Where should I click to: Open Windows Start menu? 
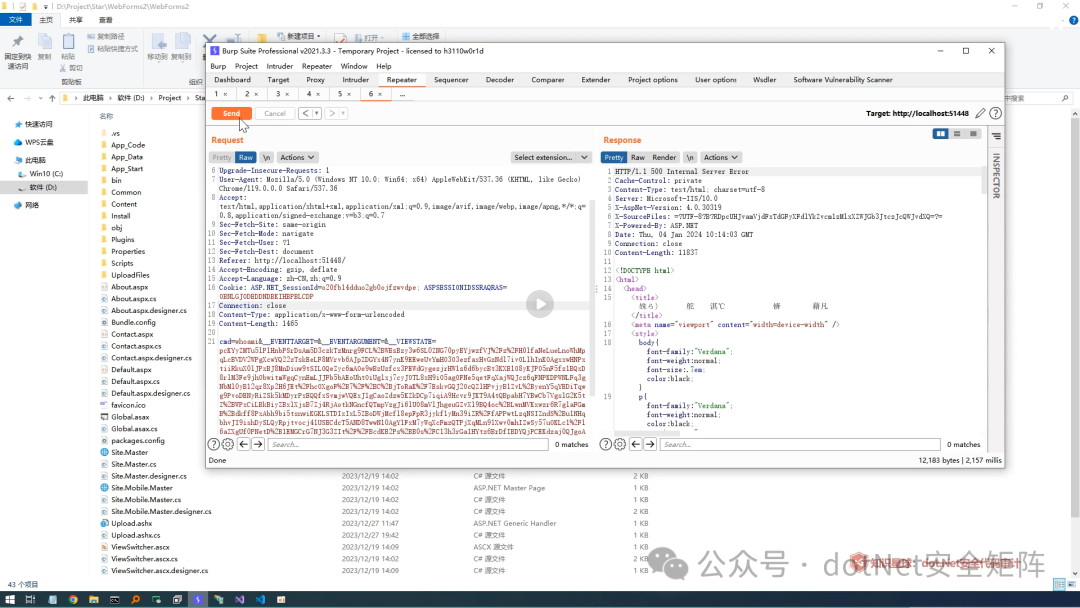(x=10, y=600)
